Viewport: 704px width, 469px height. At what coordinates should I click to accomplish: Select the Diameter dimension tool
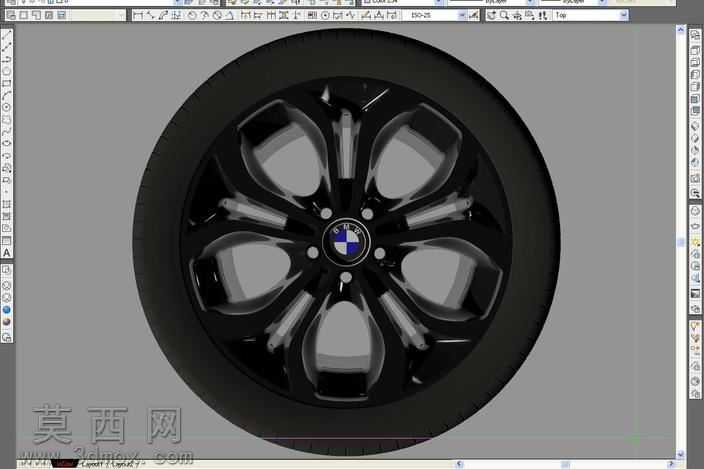coord(217,15)
